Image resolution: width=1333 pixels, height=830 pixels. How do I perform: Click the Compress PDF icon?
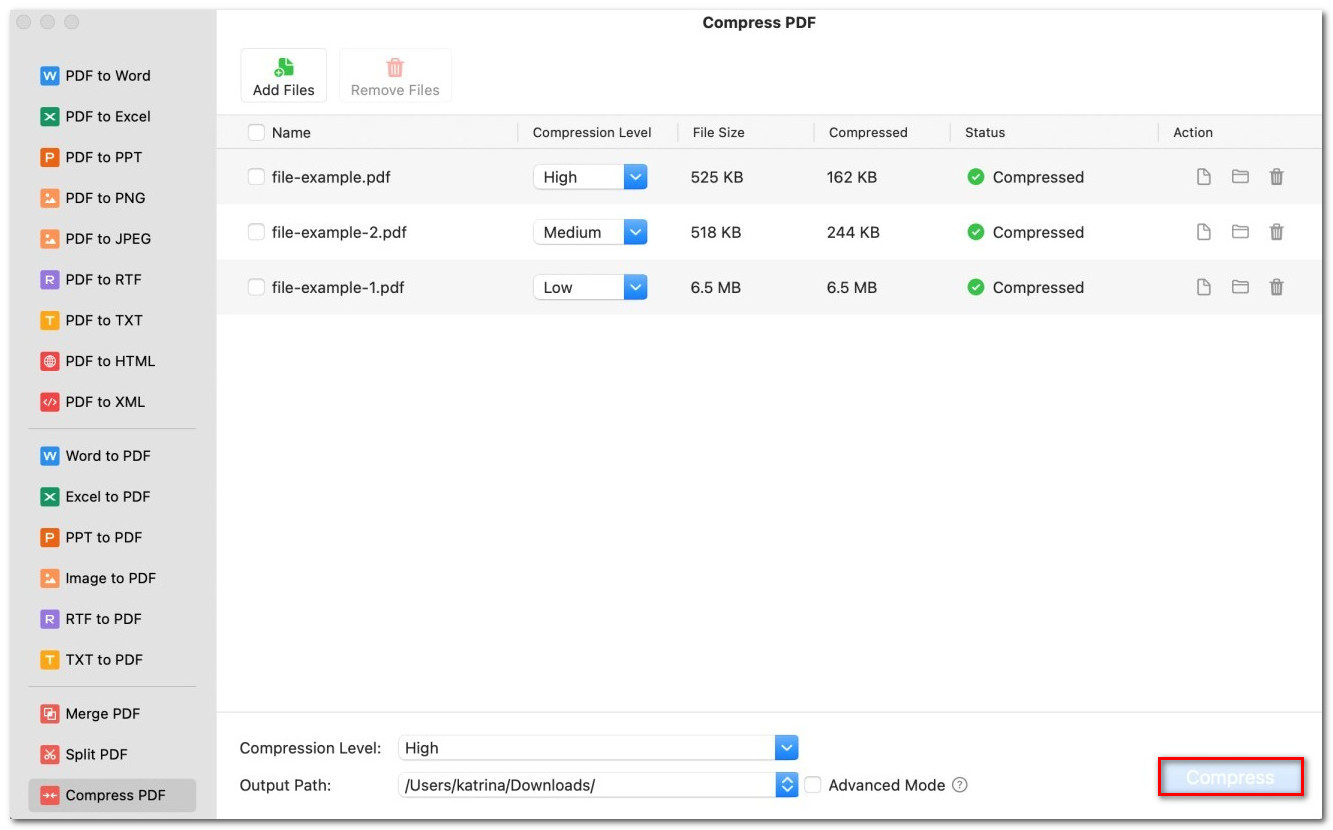50,796
